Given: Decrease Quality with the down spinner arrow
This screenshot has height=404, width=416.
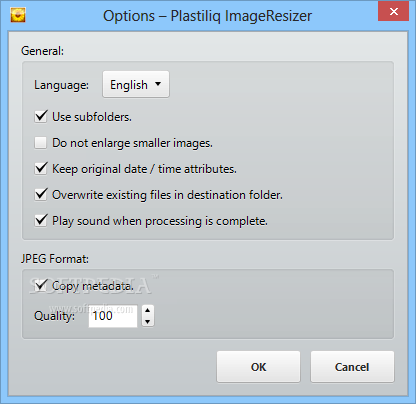Looking at the screenshot, I should click(x=148, y=321).
